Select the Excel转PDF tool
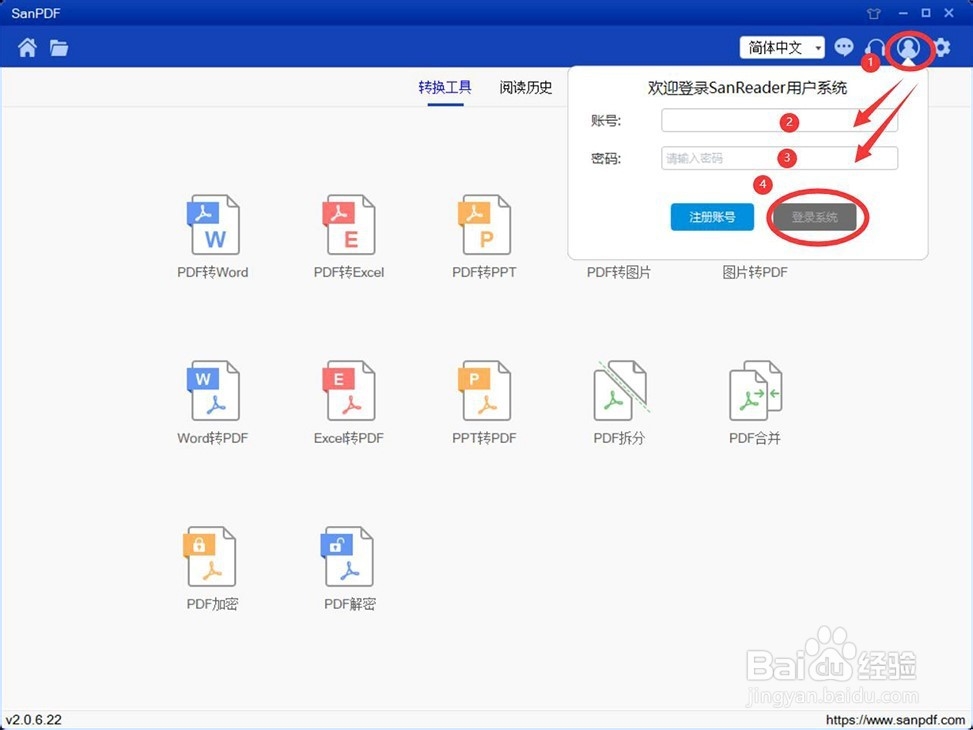 tap(349, 402)
